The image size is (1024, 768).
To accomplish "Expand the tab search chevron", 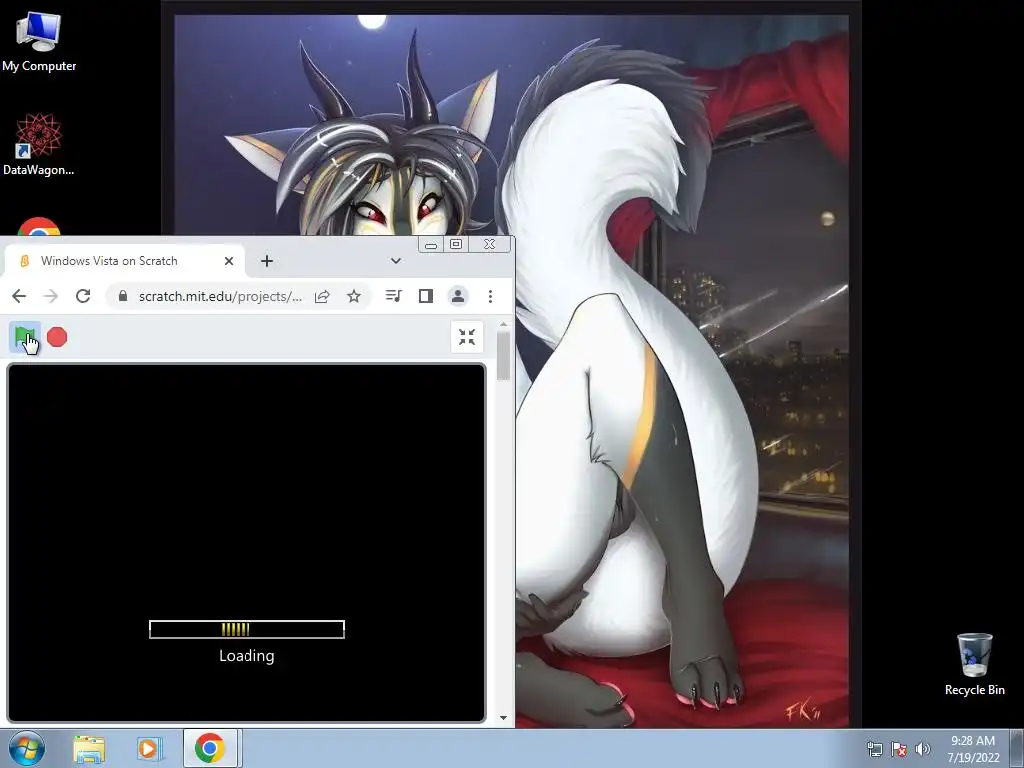I will click(x=396, y=261).
